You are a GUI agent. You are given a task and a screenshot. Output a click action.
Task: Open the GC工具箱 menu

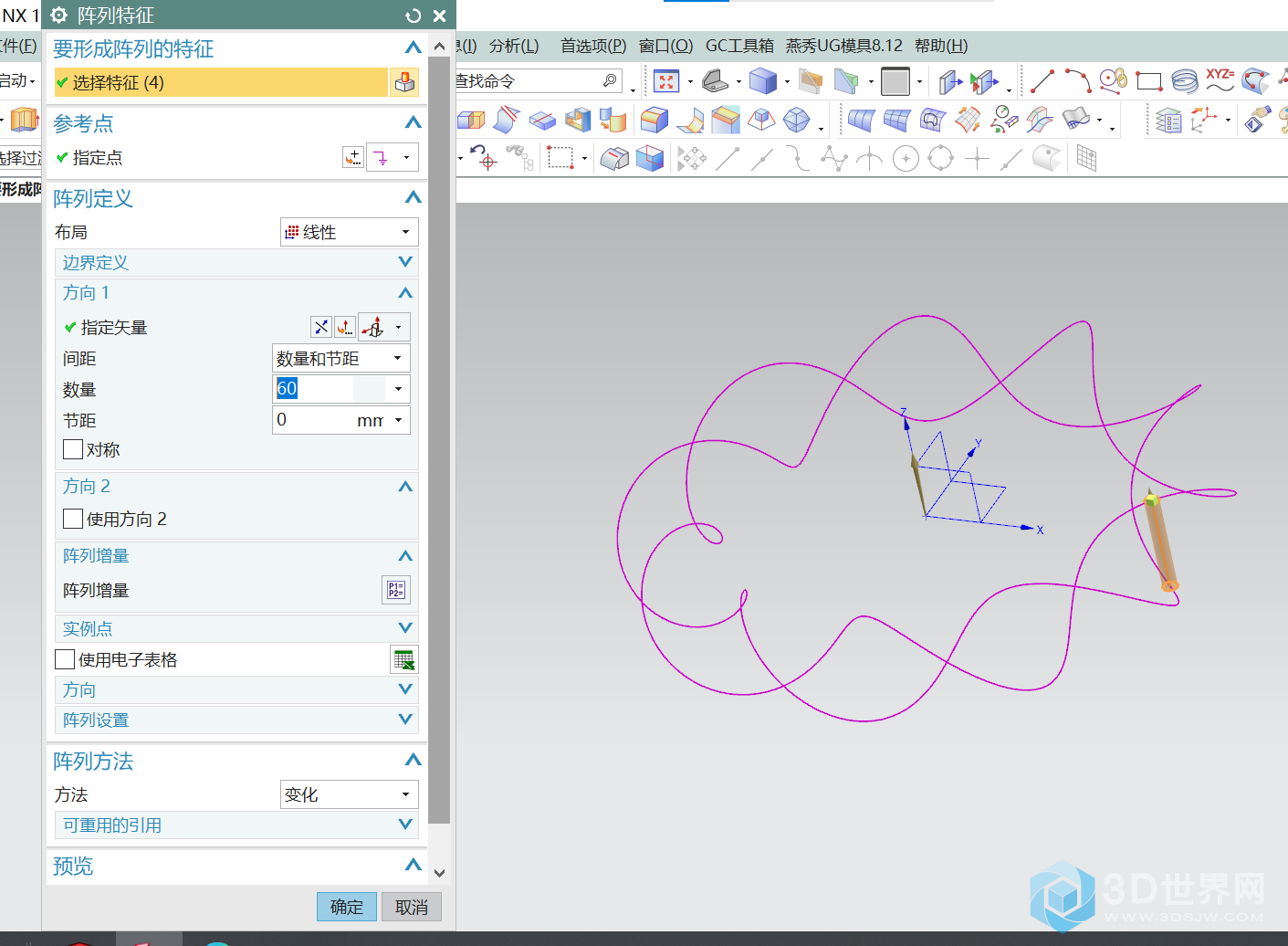(x=739, y=46)
